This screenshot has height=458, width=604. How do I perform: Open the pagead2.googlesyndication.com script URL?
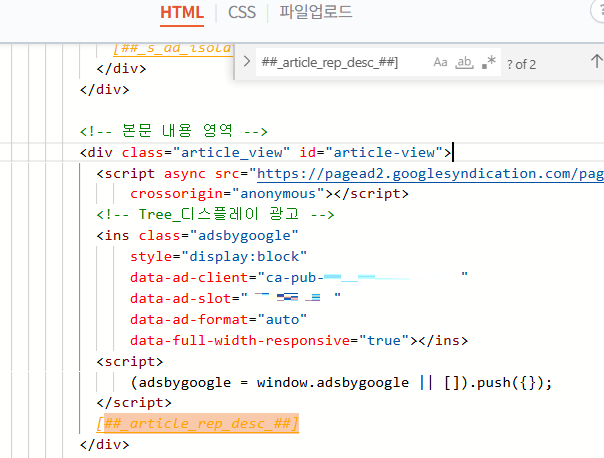[430, 173]
